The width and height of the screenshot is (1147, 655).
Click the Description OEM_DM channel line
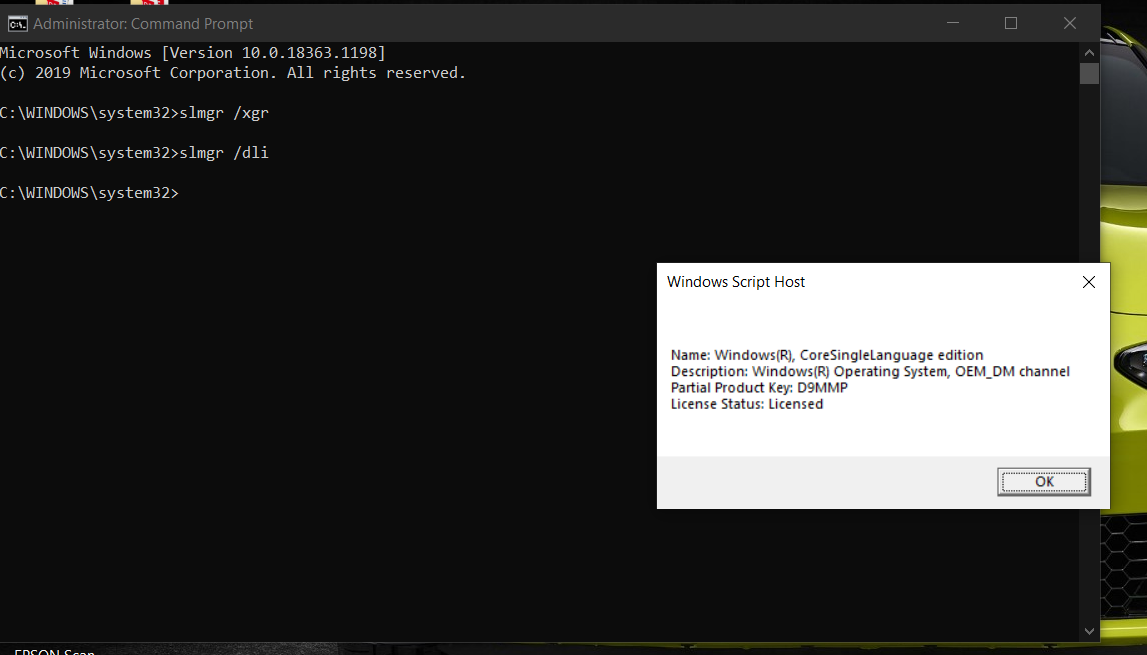870,371
